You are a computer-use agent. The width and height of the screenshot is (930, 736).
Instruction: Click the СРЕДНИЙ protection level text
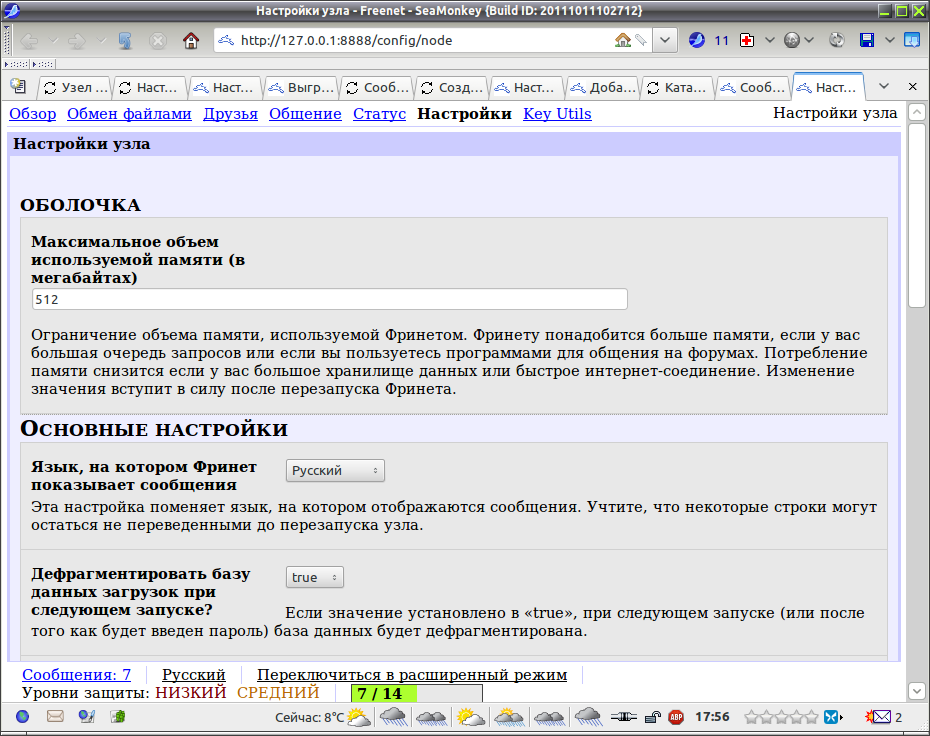click(x=278, y=693)
